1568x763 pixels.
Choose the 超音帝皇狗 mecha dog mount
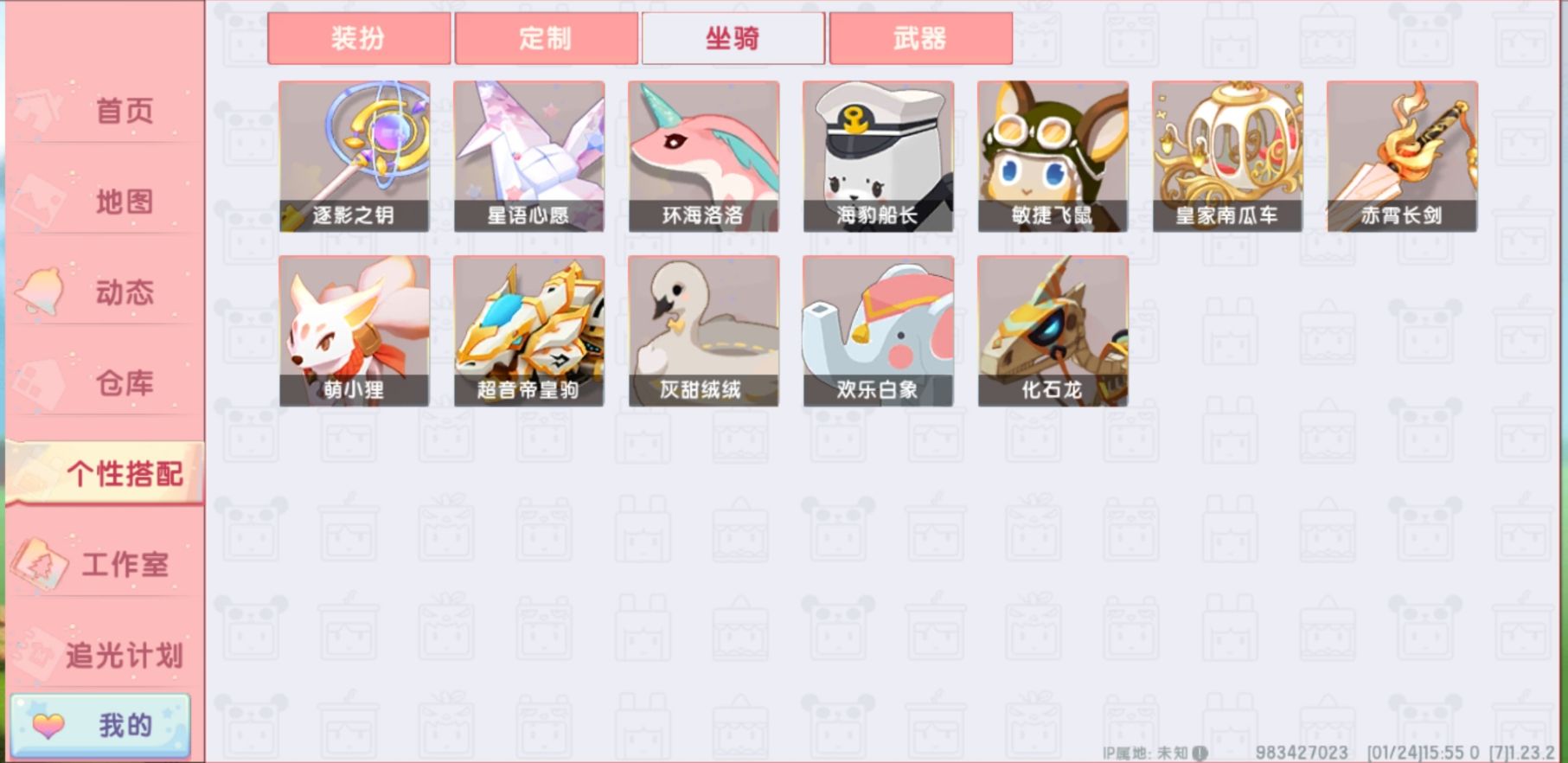click(528, 331)
